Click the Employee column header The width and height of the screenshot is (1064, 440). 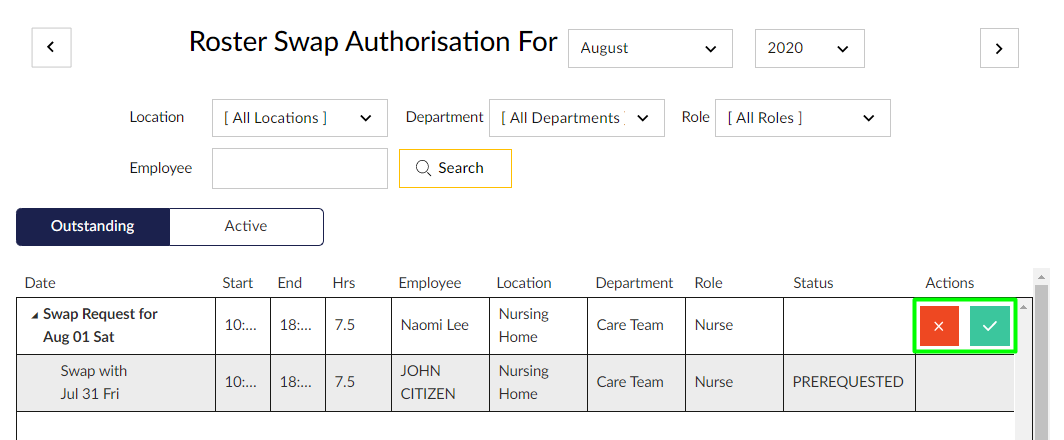(x=430, y=283)
